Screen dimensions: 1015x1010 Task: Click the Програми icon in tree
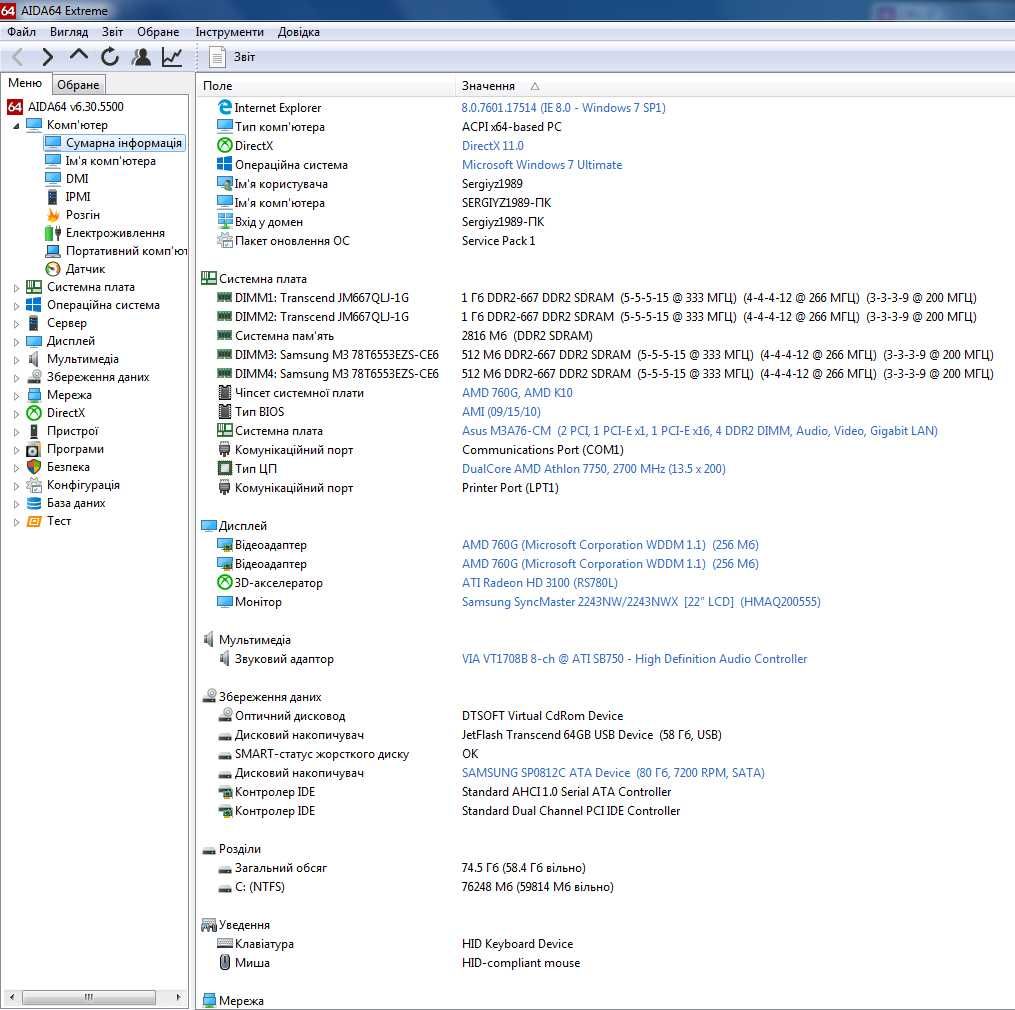point(34,449)
